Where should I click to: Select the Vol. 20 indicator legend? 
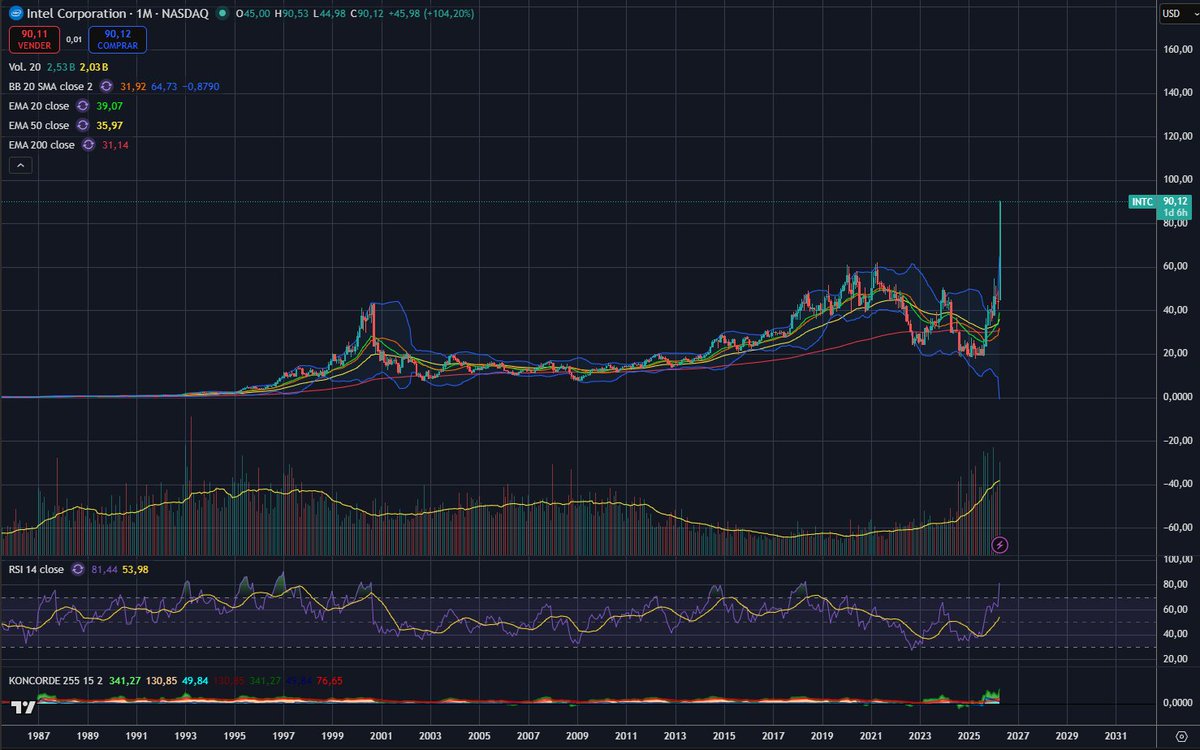[x=26, y=67]
